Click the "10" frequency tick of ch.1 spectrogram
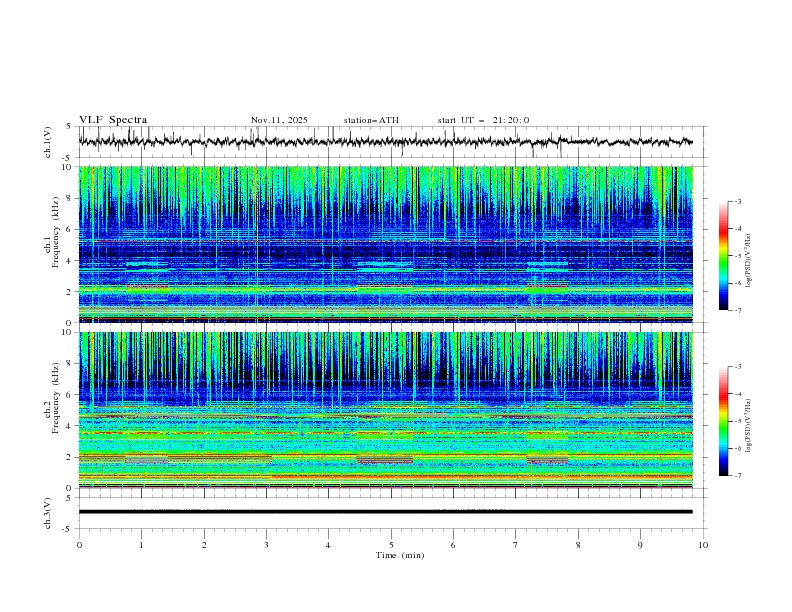This screenshot has width=792, height=612. 67,167
